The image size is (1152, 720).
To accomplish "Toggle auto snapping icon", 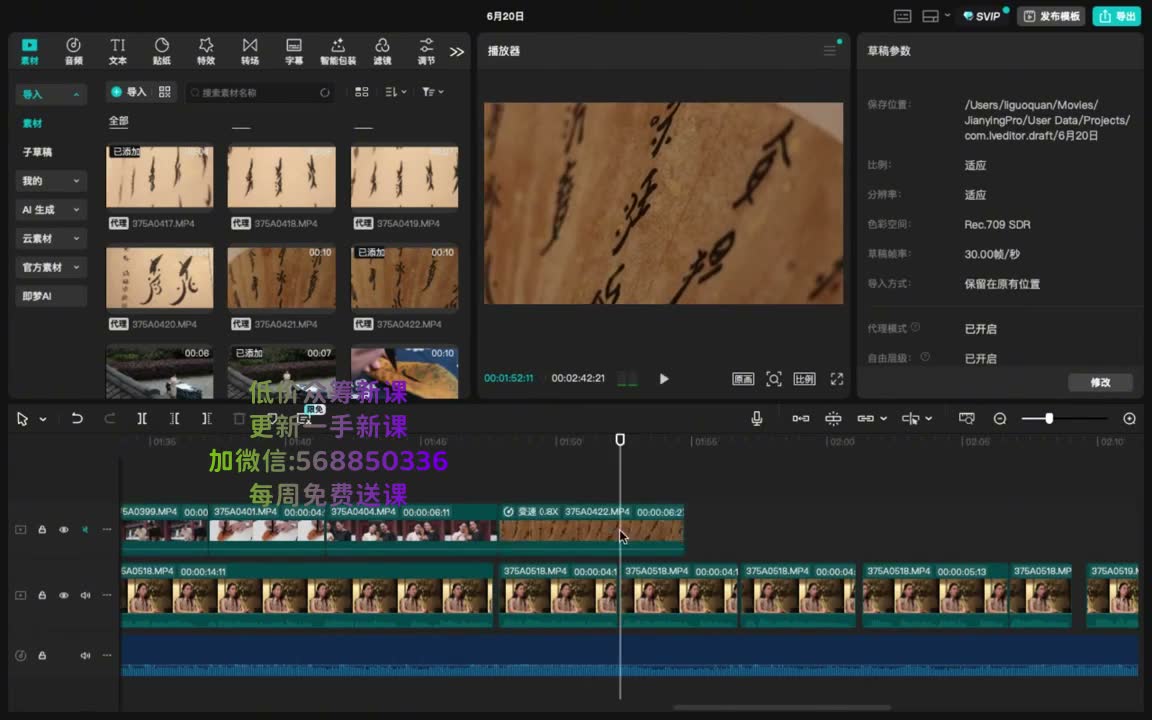I will (x=833, y=418).
